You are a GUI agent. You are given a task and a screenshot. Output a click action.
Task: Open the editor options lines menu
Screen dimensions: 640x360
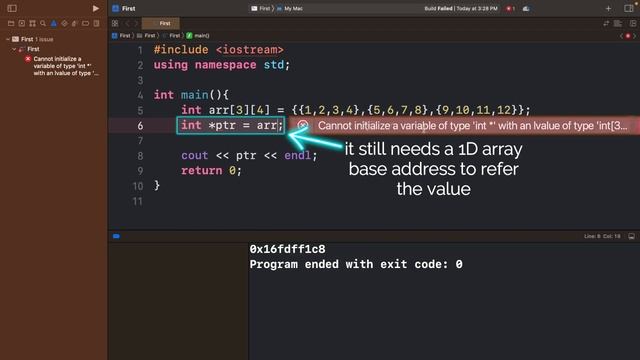(618, 24)
